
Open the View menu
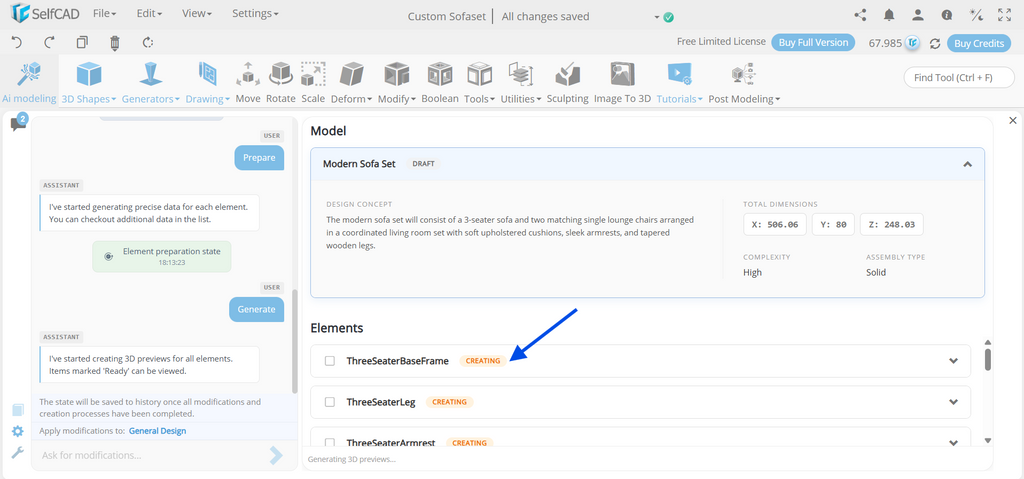(x=197, y=13)
